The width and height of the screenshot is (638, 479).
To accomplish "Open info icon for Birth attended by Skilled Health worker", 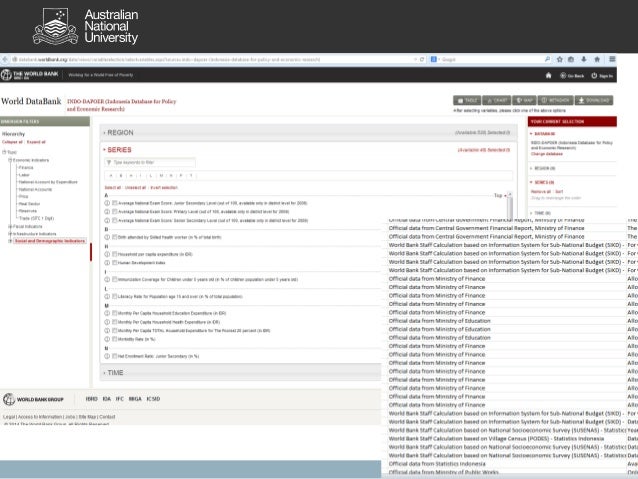I will [x=107, y=237].
